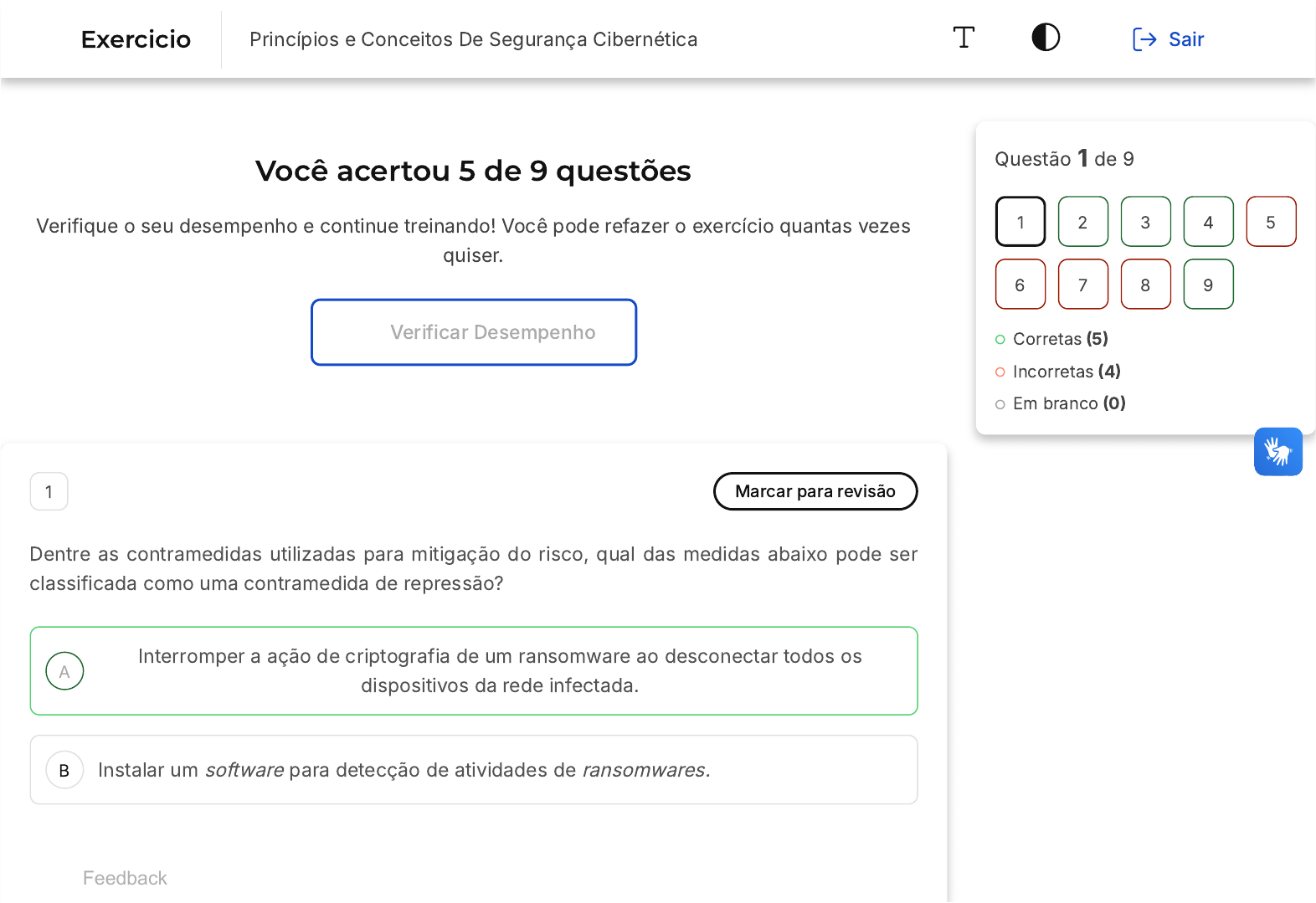Jump to question 9 box
The image size is (1316, 903).
coord(1208,285)
